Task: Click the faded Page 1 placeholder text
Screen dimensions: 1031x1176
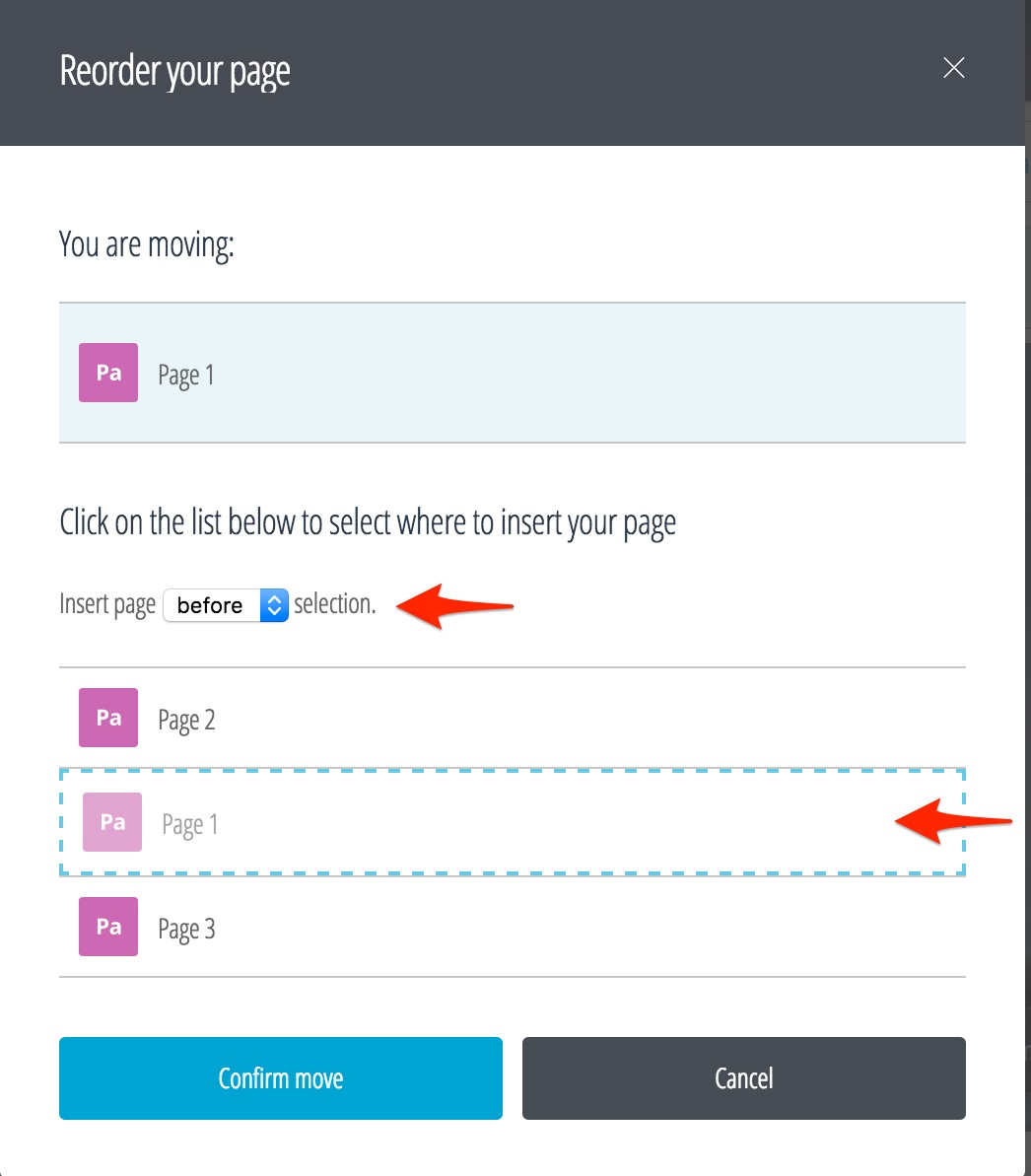Action: (190, 825)
